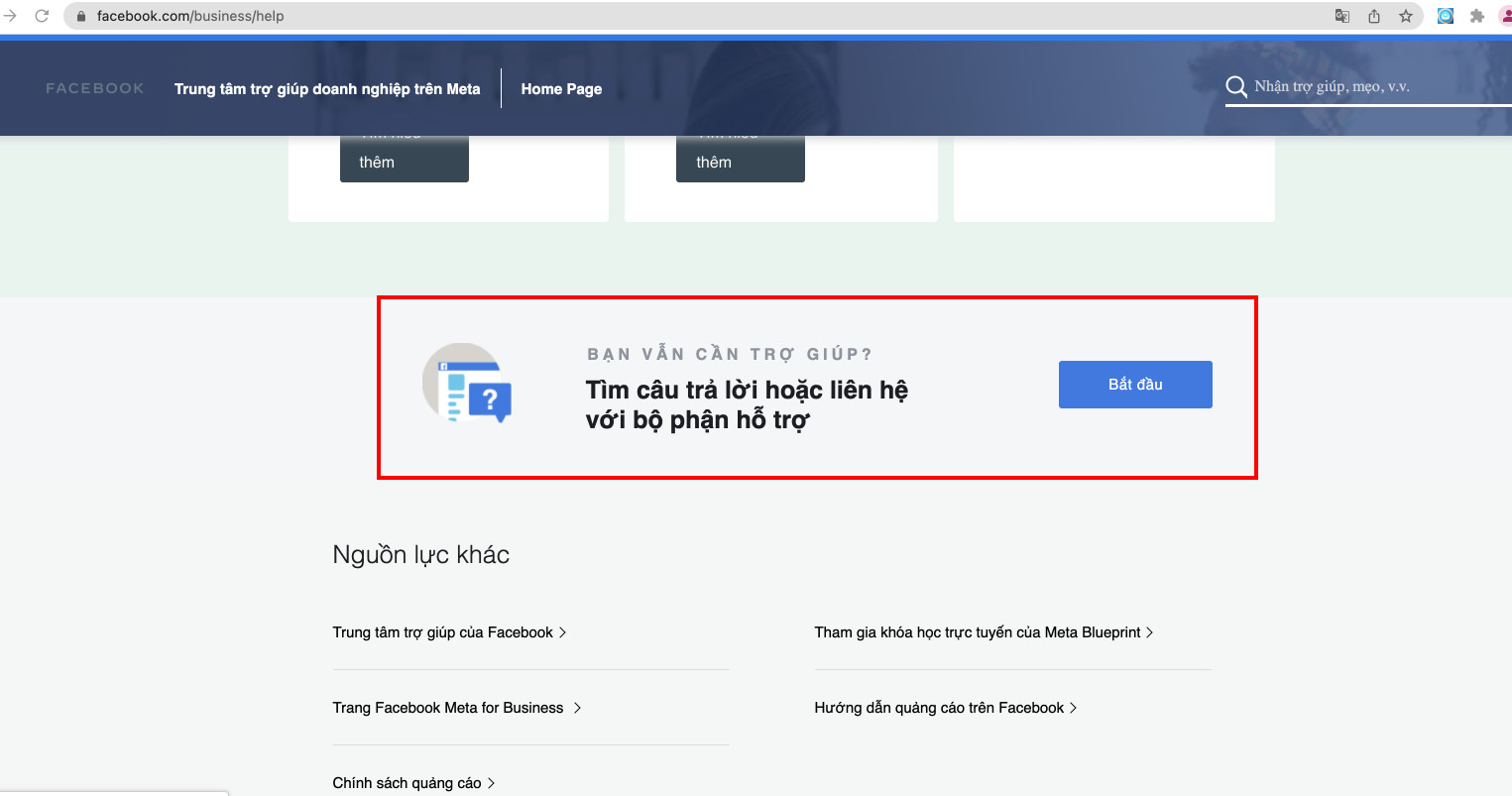
Task: Click the FACEBOOK logo text
Action: pyautogui.click(x=95, y=88)
